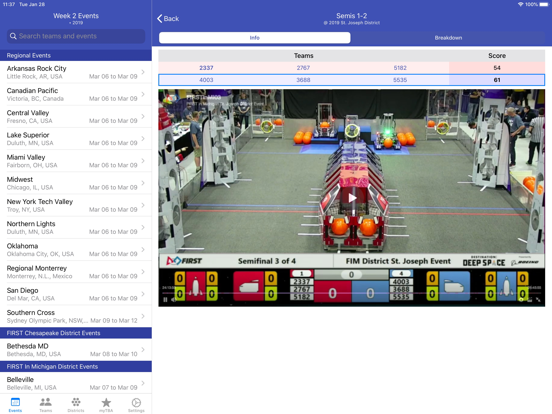Open blue alliance team 3688

click(303, 80)
